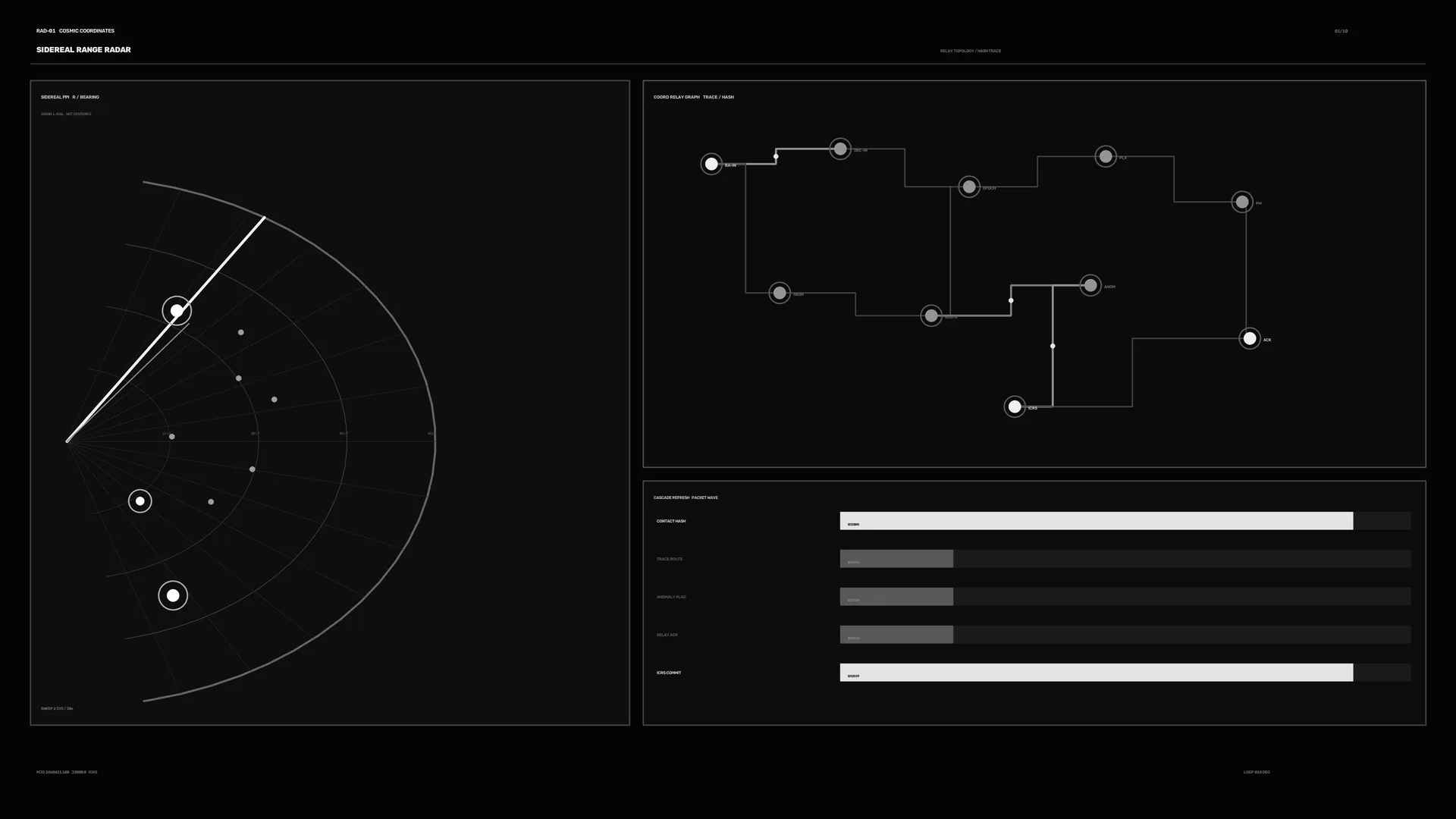Viewport: 1456px width, 819px height.
Task: Select ringed radar contact below the axis
Action: click(140, 501)
